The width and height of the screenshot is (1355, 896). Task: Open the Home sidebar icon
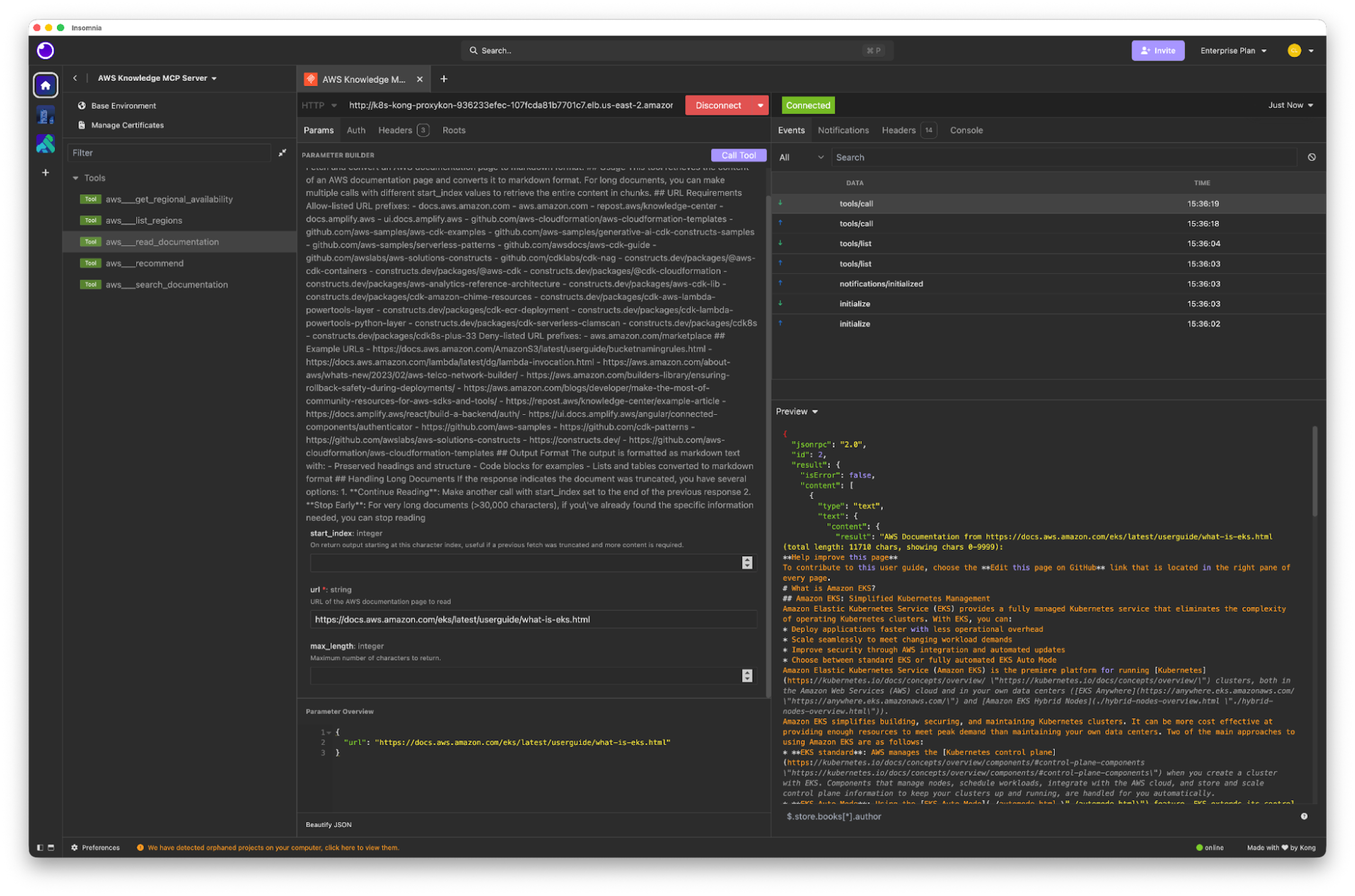[45, 86]
